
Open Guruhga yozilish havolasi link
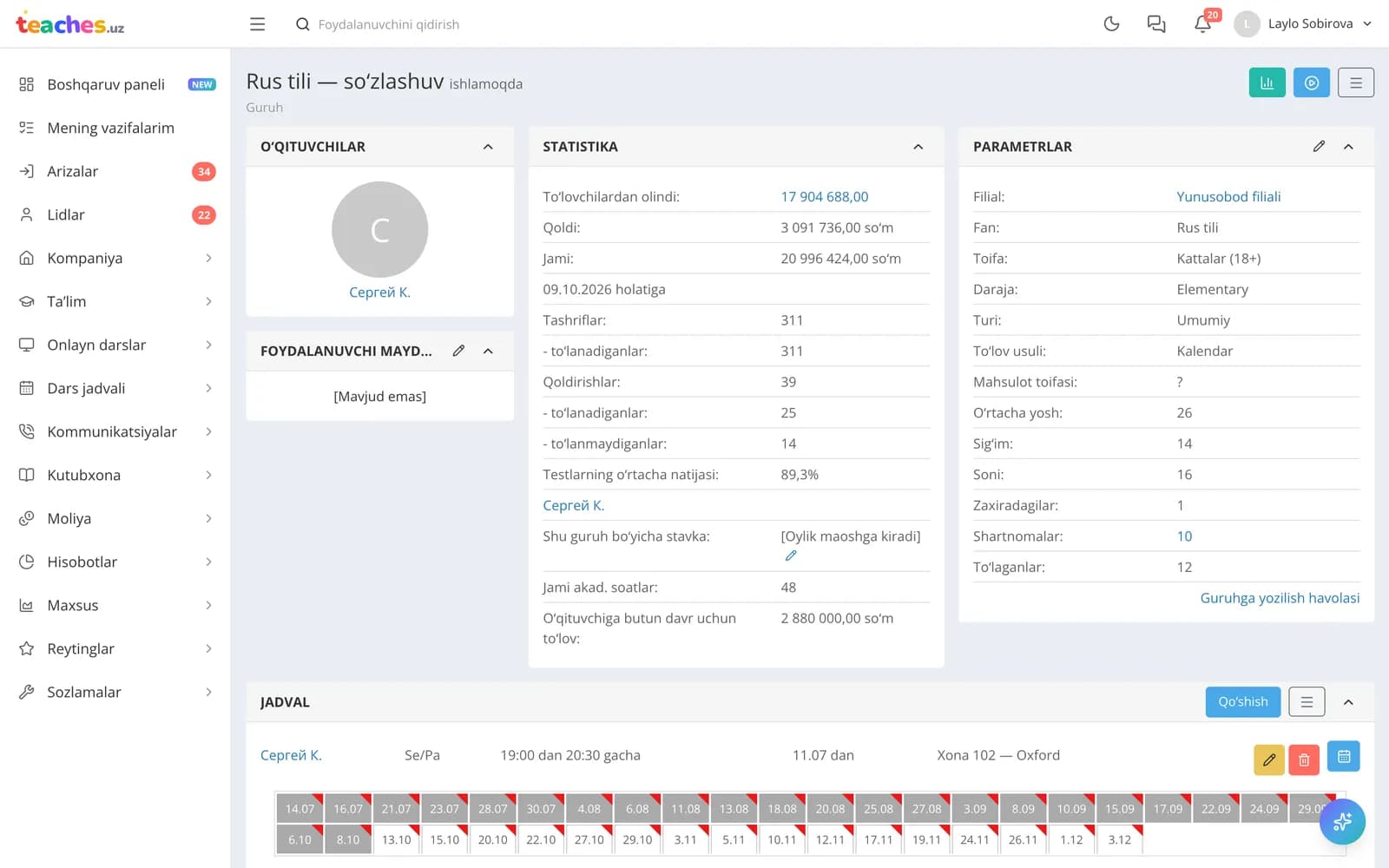(1280, 598)
